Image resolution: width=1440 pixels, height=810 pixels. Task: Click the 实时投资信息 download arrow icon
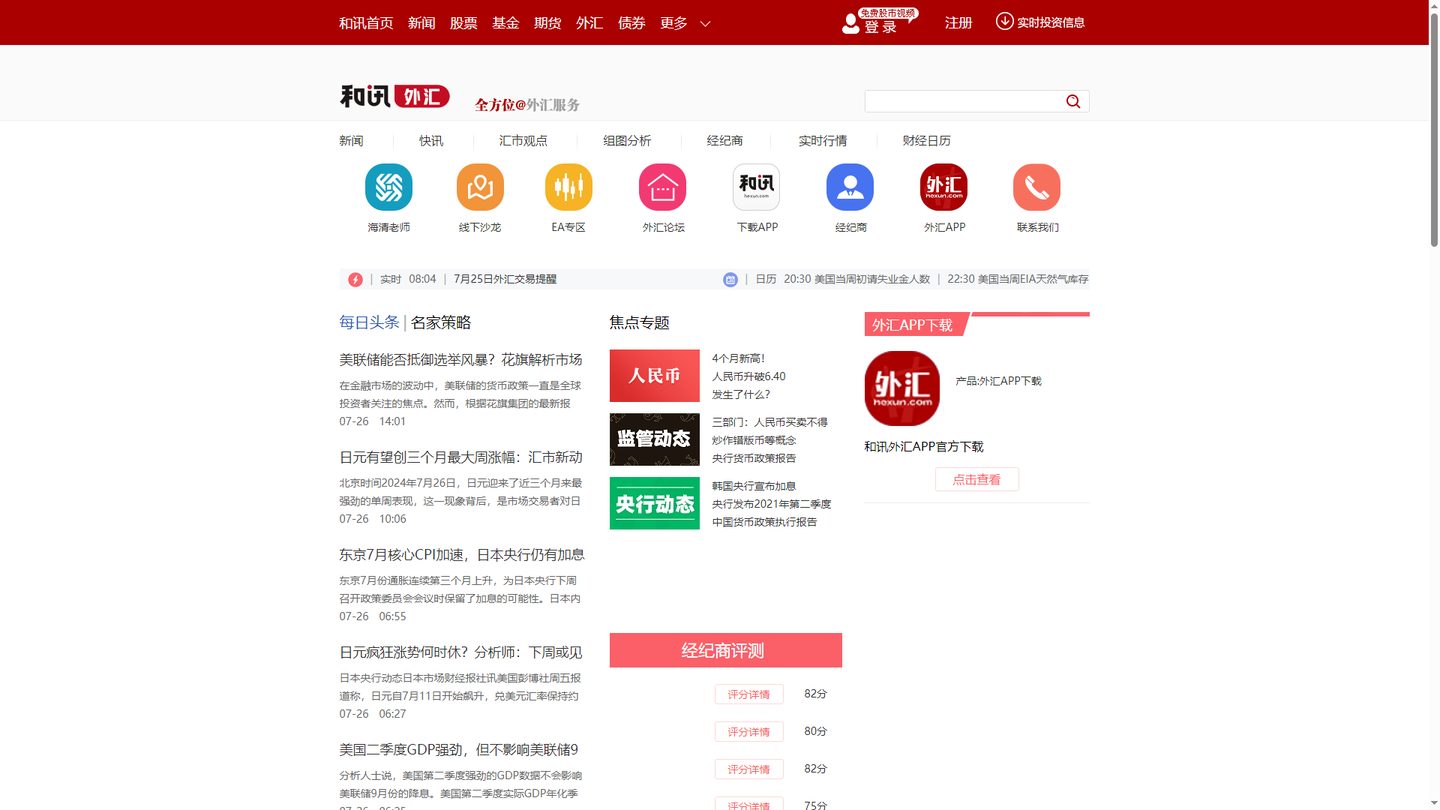1005,21
